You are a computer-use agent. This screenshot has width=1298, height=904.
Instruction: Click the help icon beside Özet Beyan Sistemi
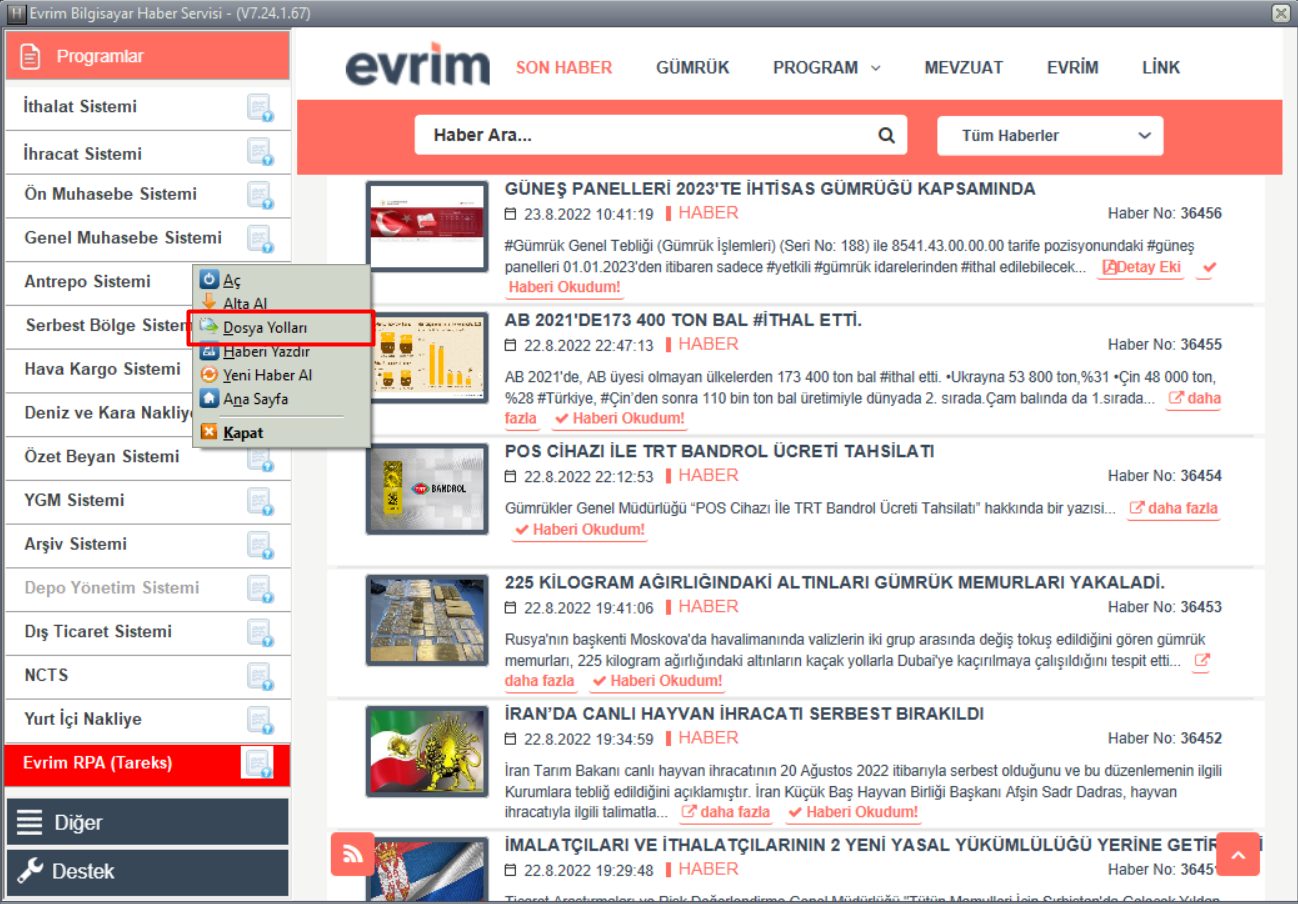260,458
